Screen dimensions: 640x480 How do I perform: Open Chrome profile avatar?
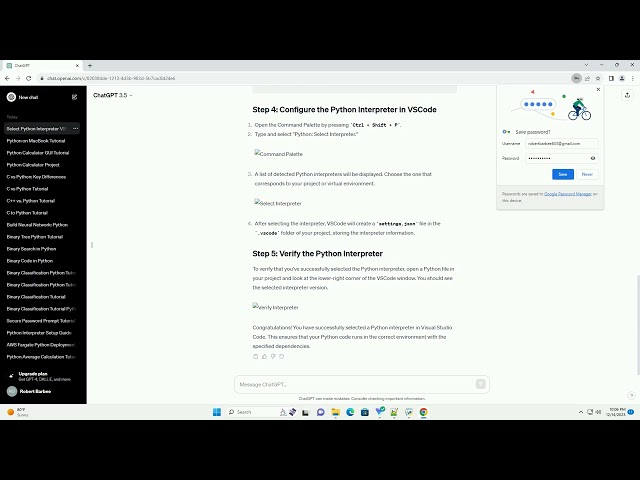click(x=622, y=78)
